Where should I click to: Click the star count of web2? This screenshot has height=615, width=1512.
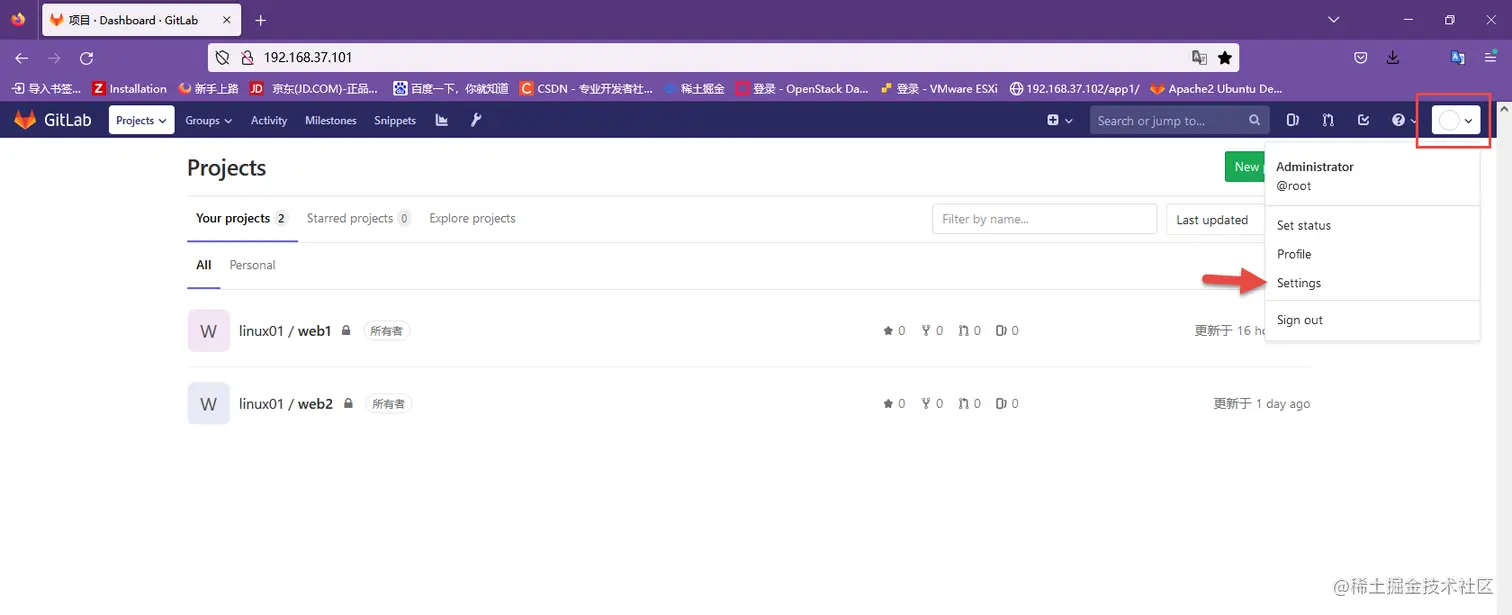click(894, 404)
